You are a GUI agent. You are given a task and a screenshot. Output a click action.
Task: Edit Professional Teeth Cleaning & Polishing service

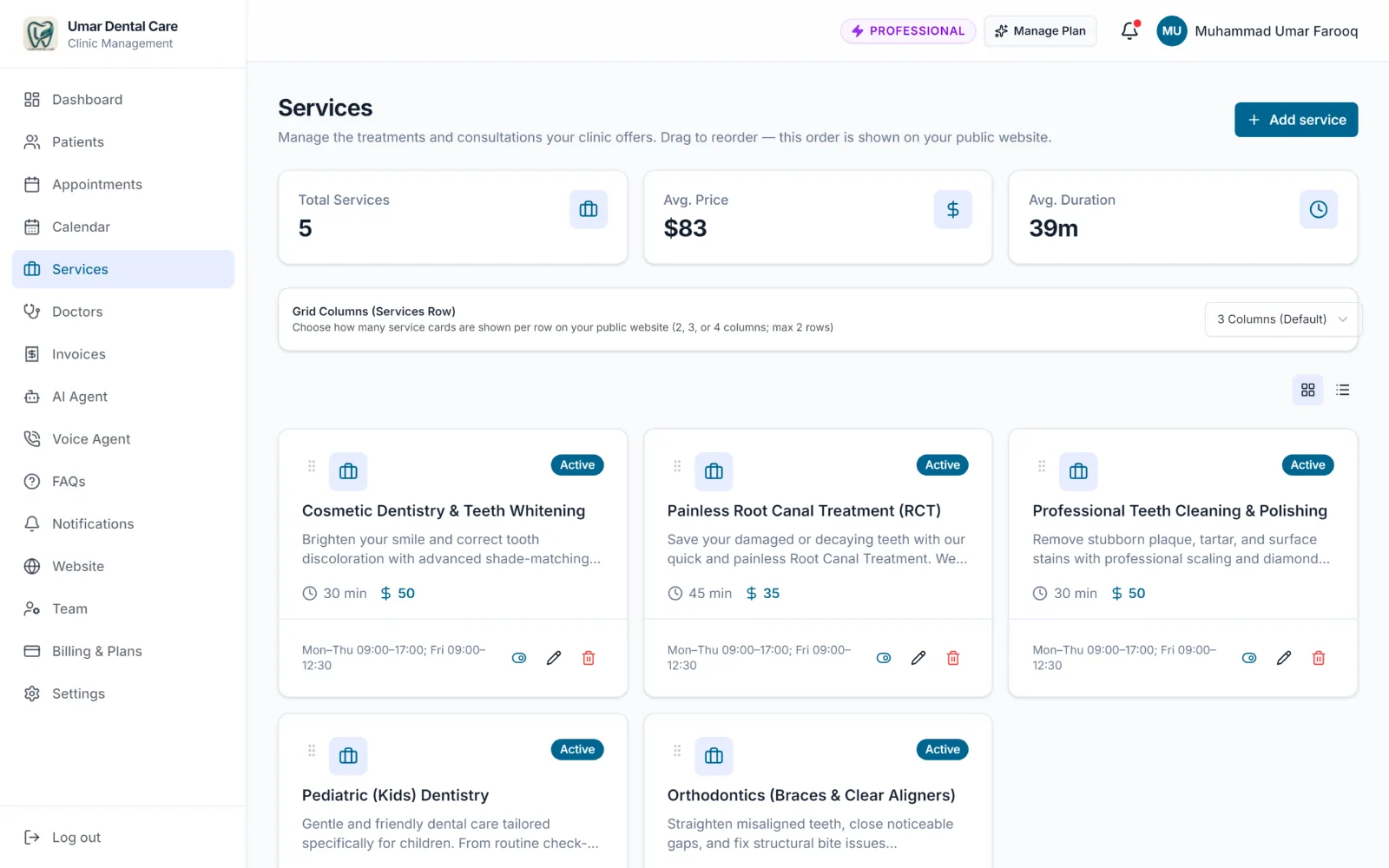click(x=1284, y=658)
